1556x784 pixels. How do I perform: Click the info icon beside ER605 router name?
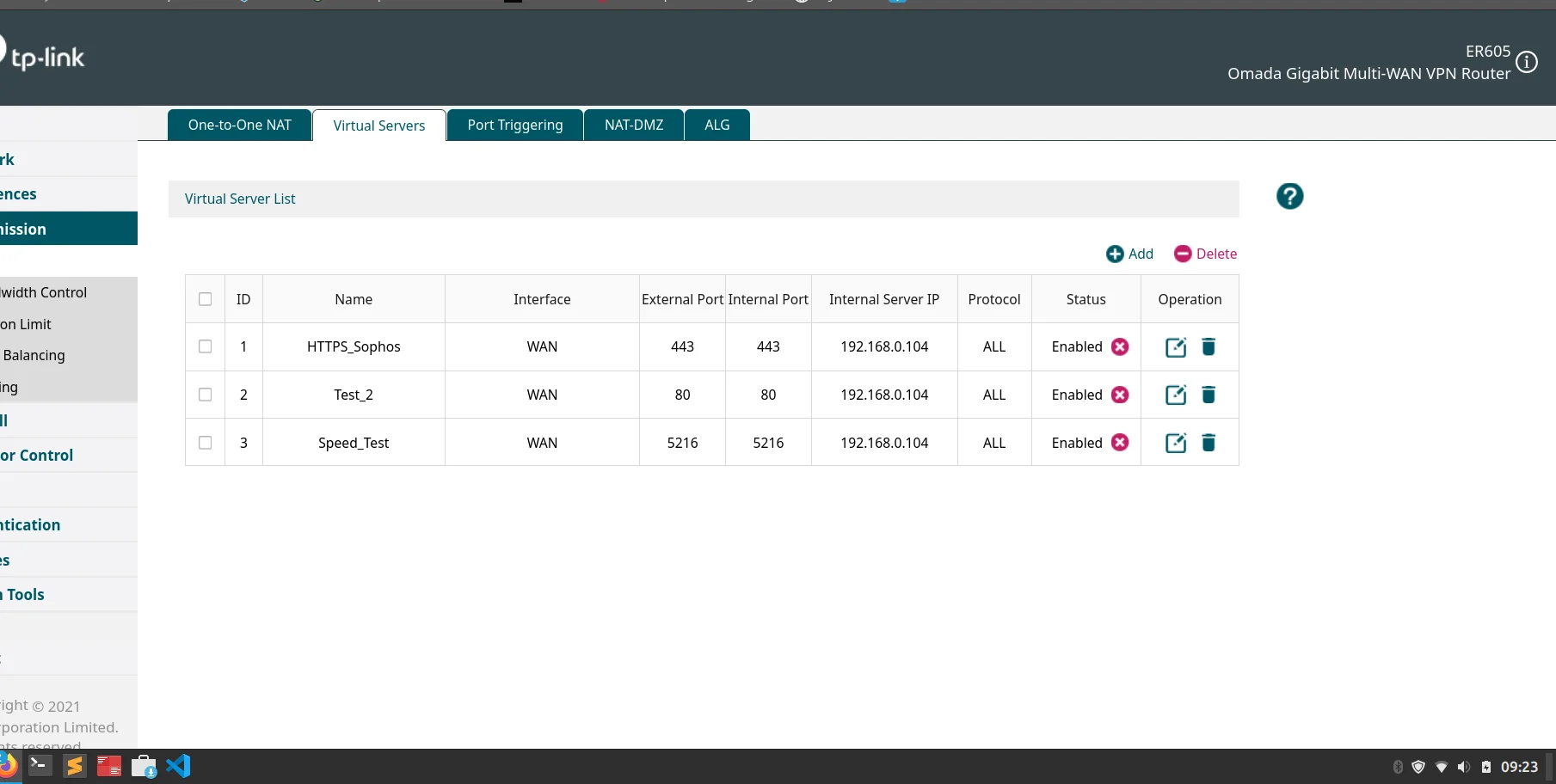tap(1527, 62)
